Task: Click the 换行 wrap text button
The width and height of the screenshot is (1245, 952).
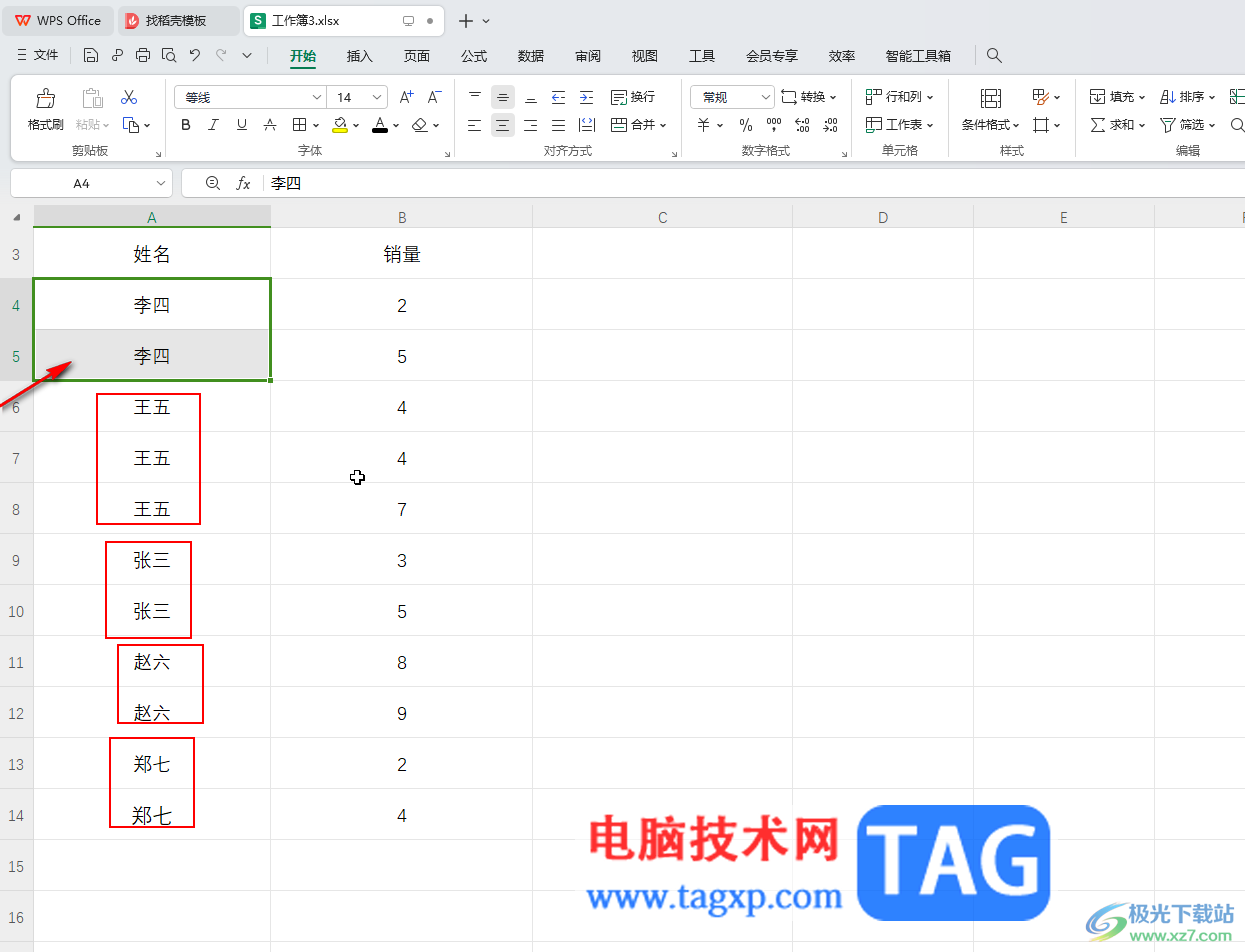Action: coord(633,97)
